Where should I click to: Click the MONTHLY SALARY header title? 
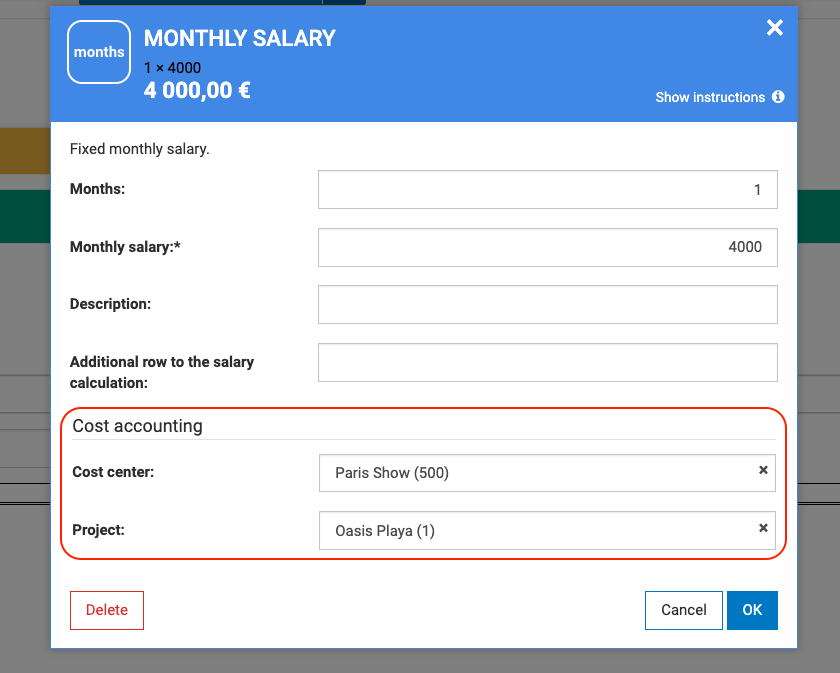(x=240, y=39)
